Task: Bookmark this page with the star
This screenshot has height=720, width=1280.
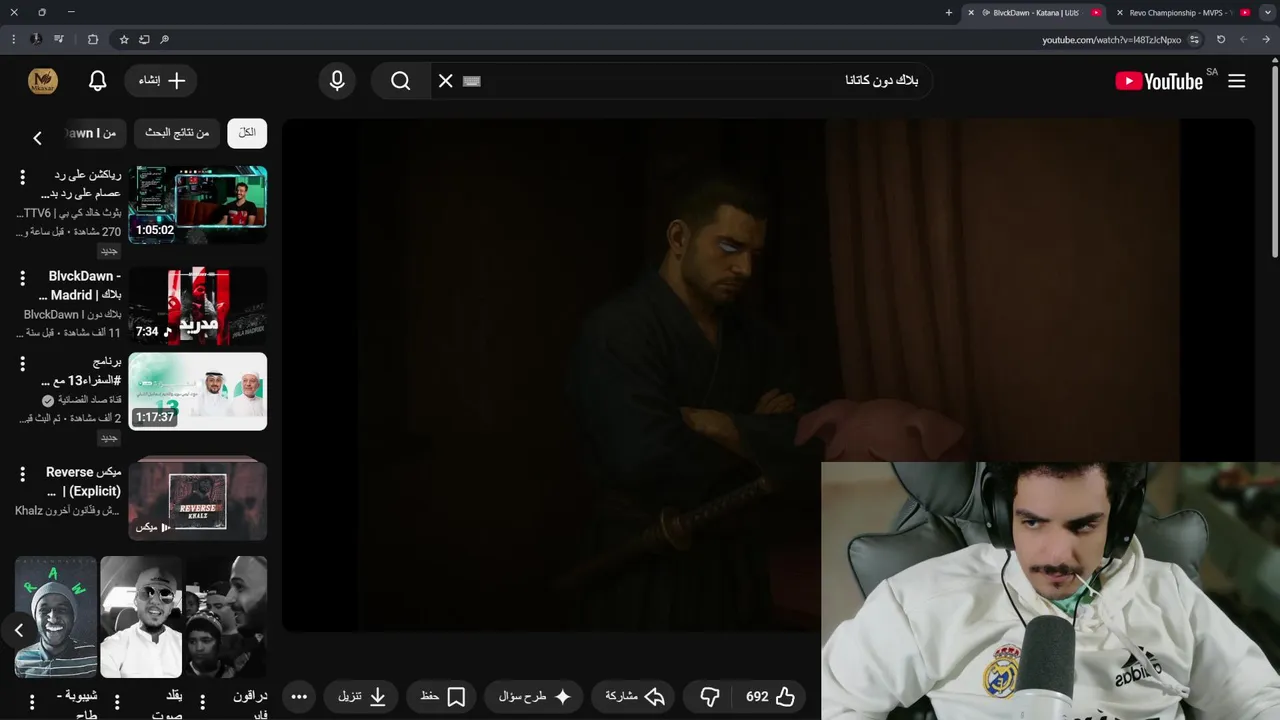Action: [124, 40]
